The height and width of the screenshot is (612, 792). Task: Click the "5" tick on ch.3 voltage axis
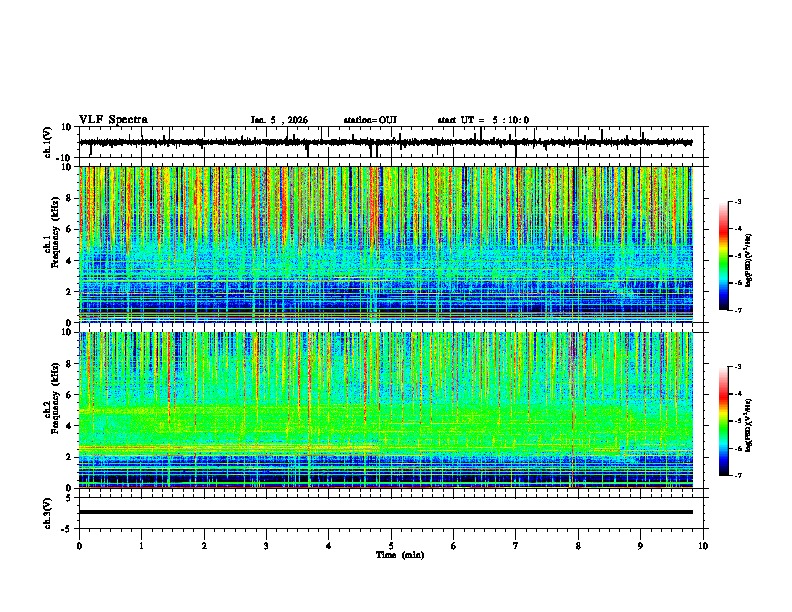pyautogui.click(x=69, y=498)
